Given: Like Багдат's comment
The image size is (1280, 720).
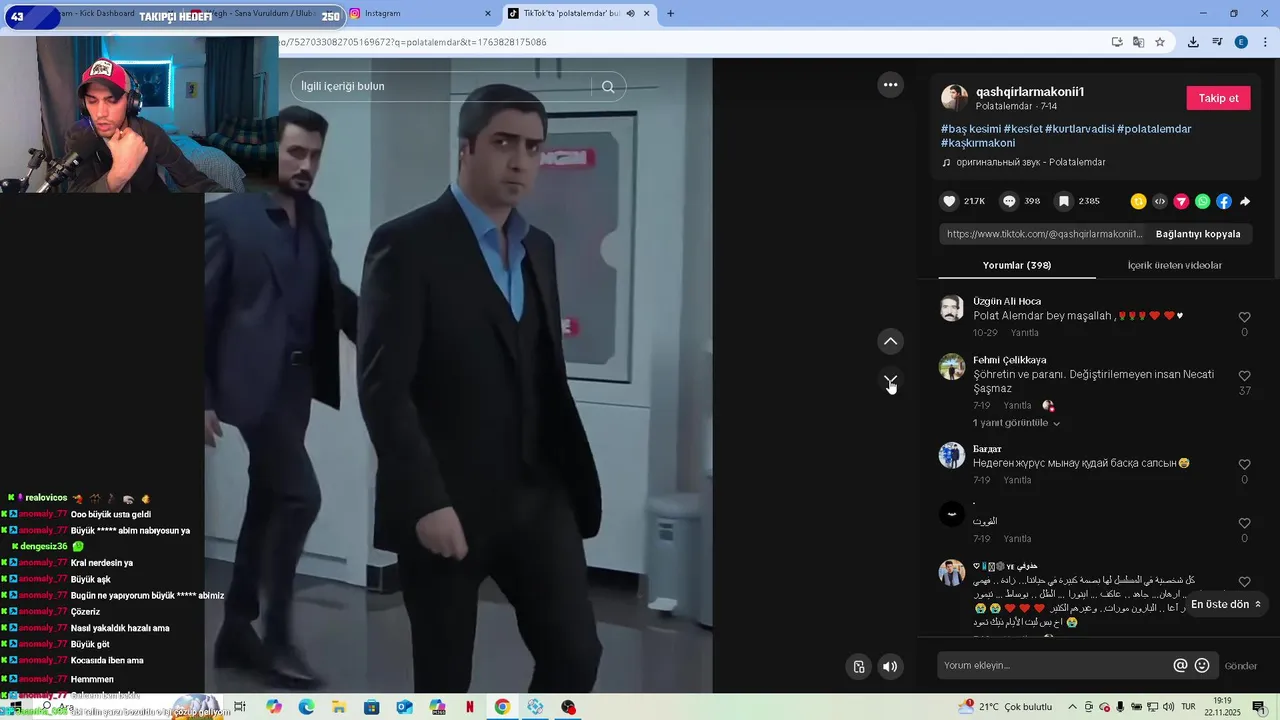Looking at the screenshot, I should click(1244, 464).
